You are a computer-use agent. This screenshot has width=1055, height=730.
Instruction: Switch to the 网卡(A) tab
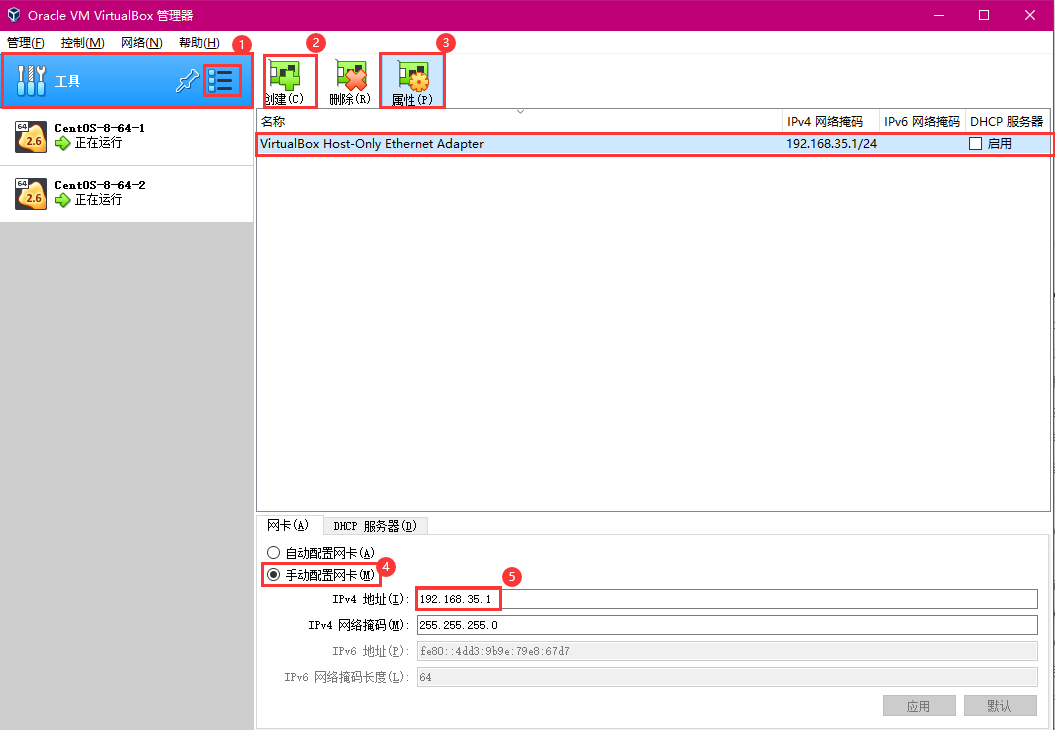tap(289, 525)
